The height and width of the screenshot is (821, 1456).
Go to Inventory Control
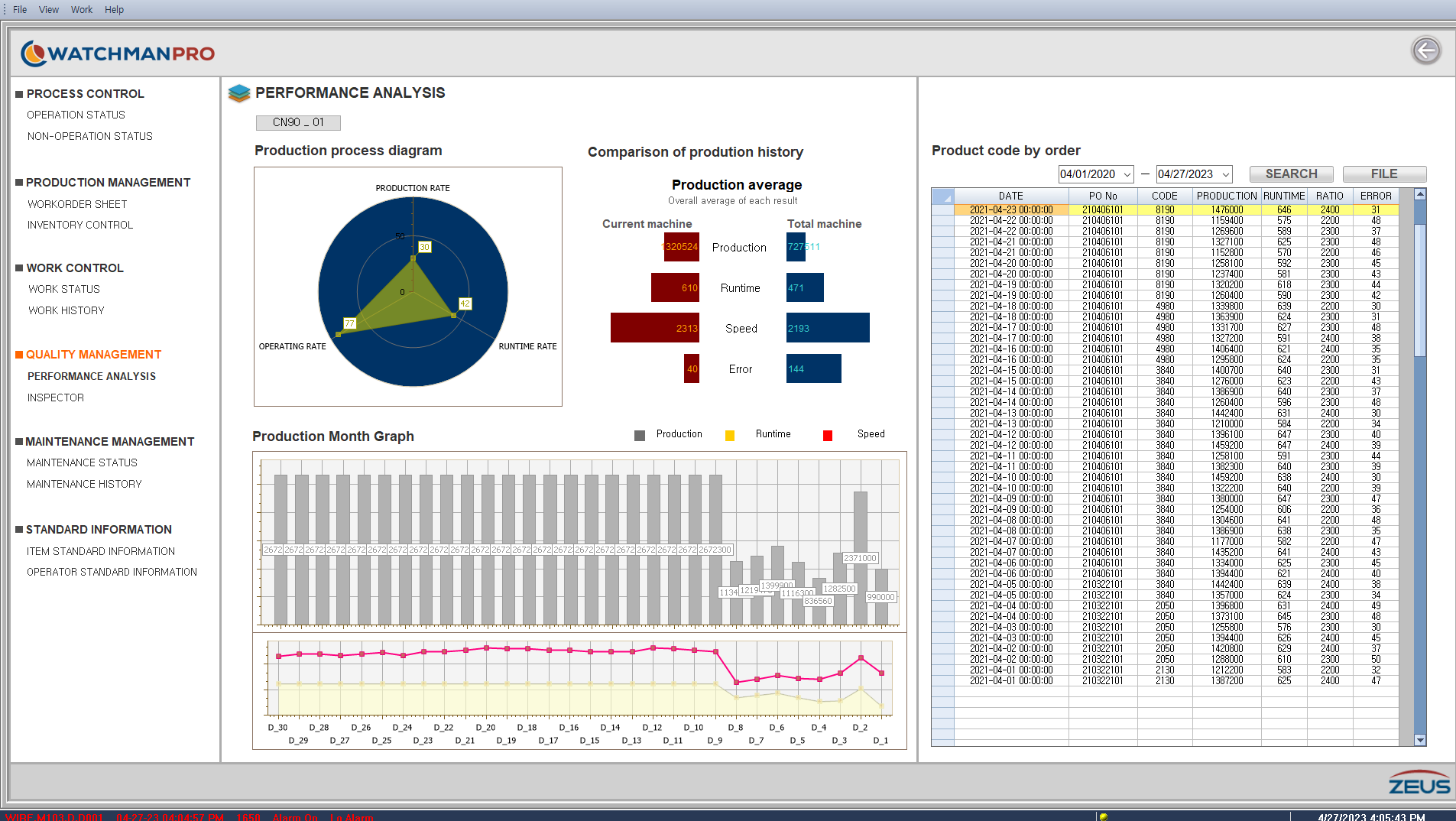[80, 225]
